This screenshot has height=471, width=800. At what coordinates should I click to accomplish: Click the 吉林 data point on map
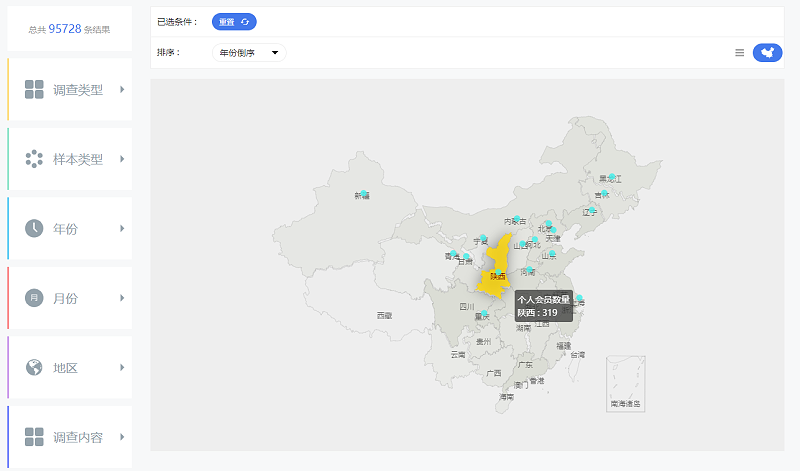click(604, 193)
